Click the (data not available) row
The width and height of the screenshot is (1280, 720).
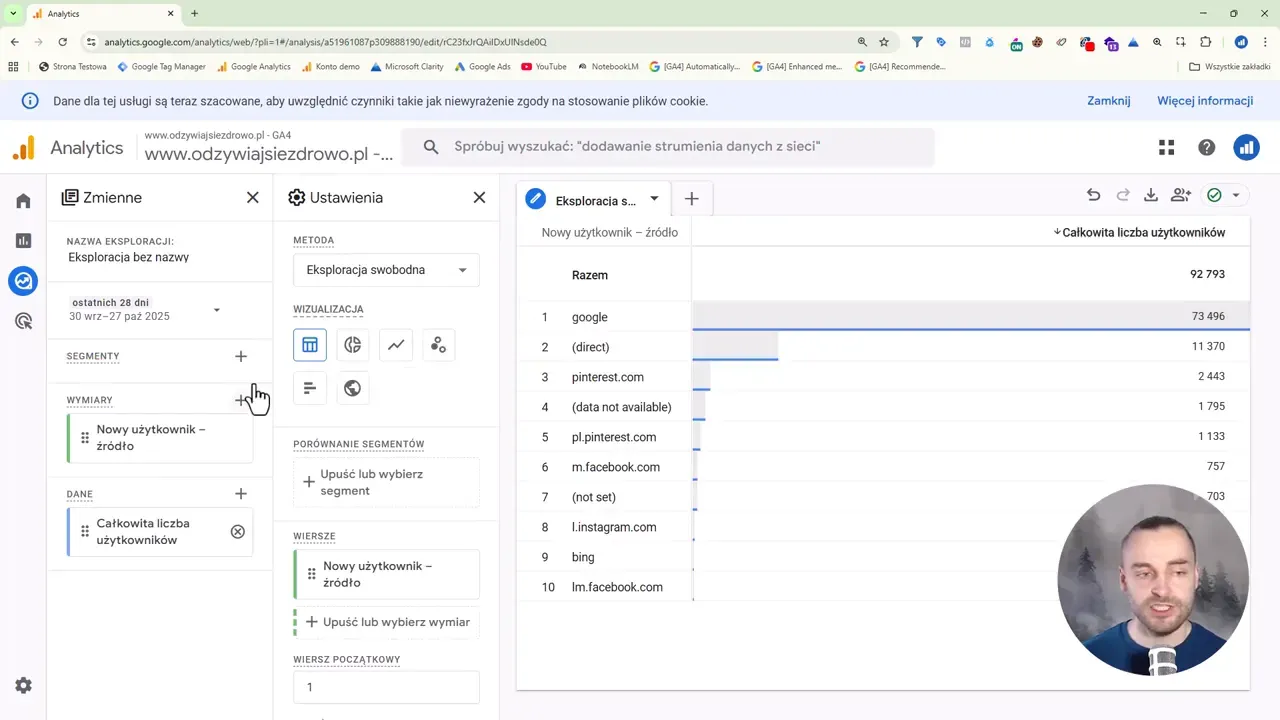(x=883, y=407)
